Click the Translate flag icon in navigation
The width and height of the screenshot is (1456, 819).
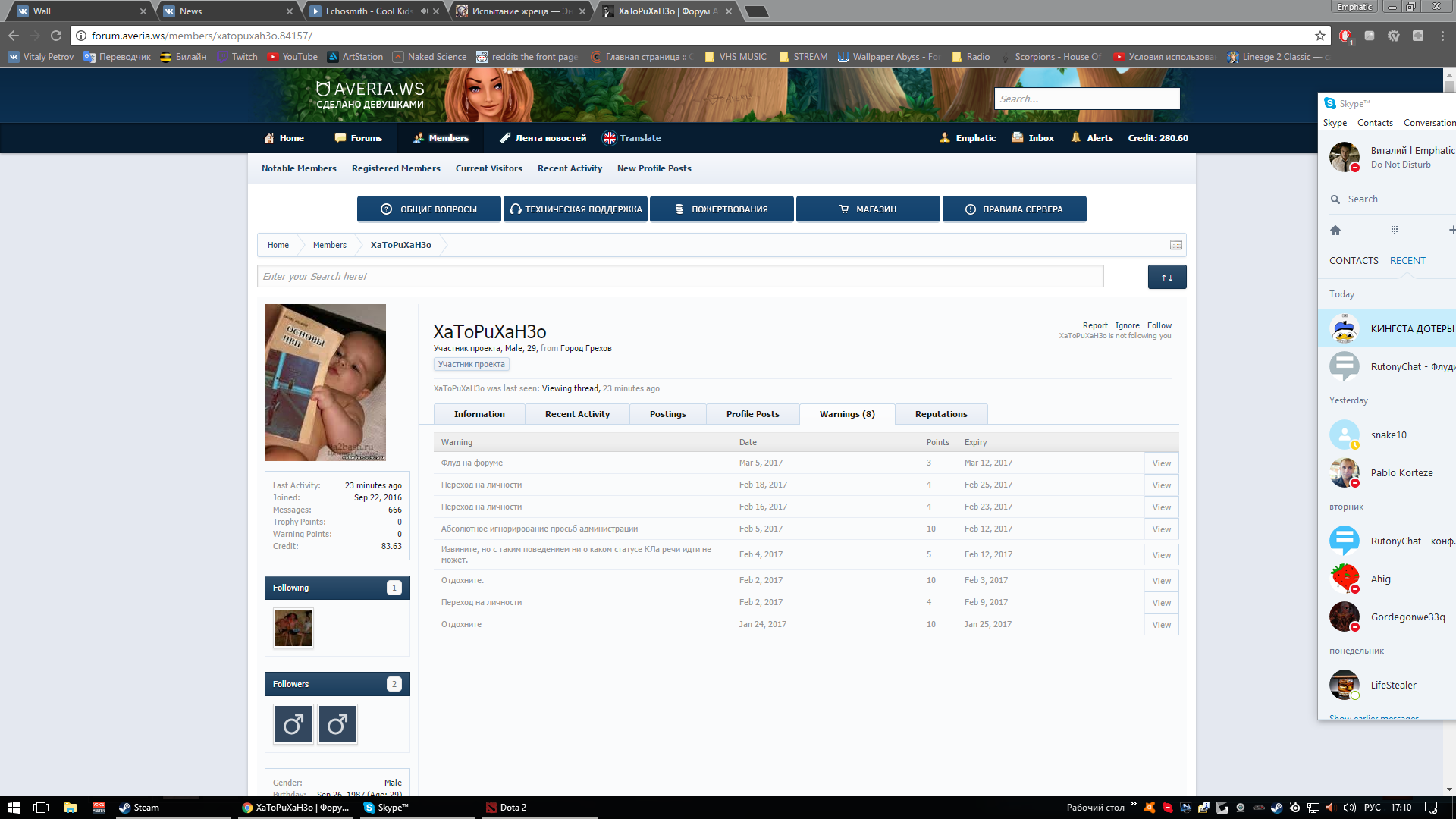[x=609, y=138]
